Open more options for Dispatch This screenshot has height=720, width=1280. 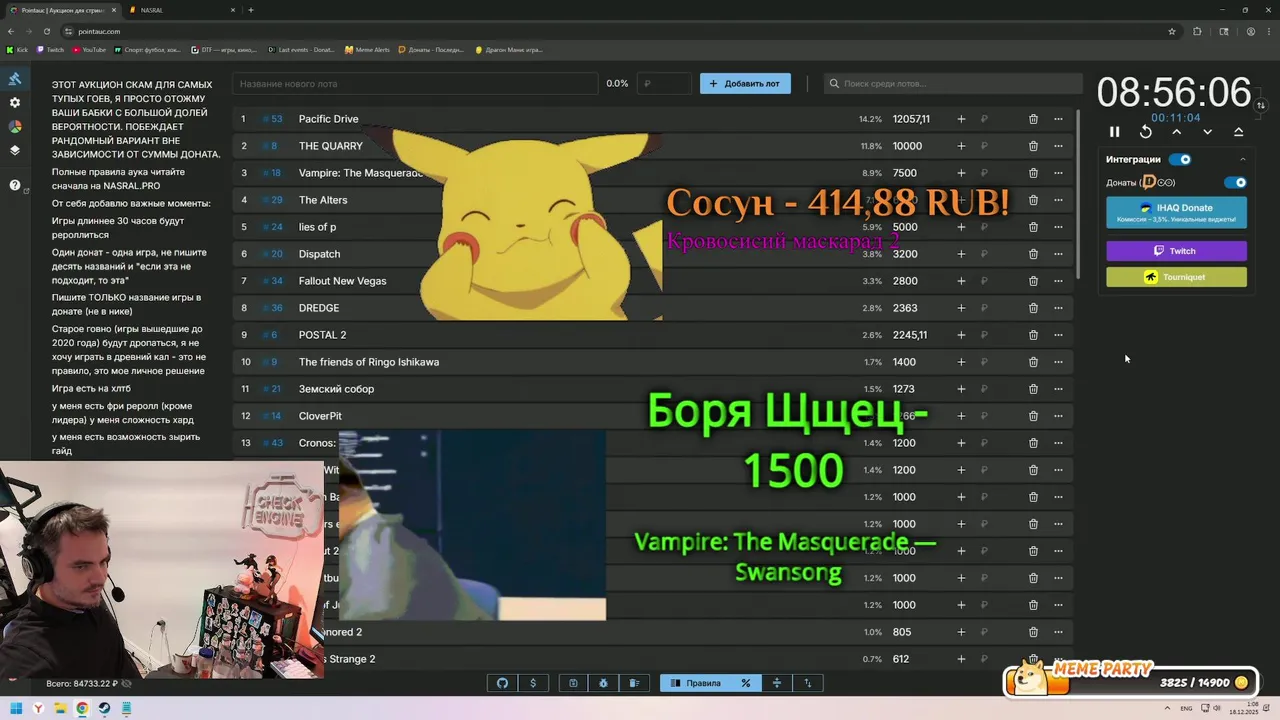click(x=1058, y=254)
